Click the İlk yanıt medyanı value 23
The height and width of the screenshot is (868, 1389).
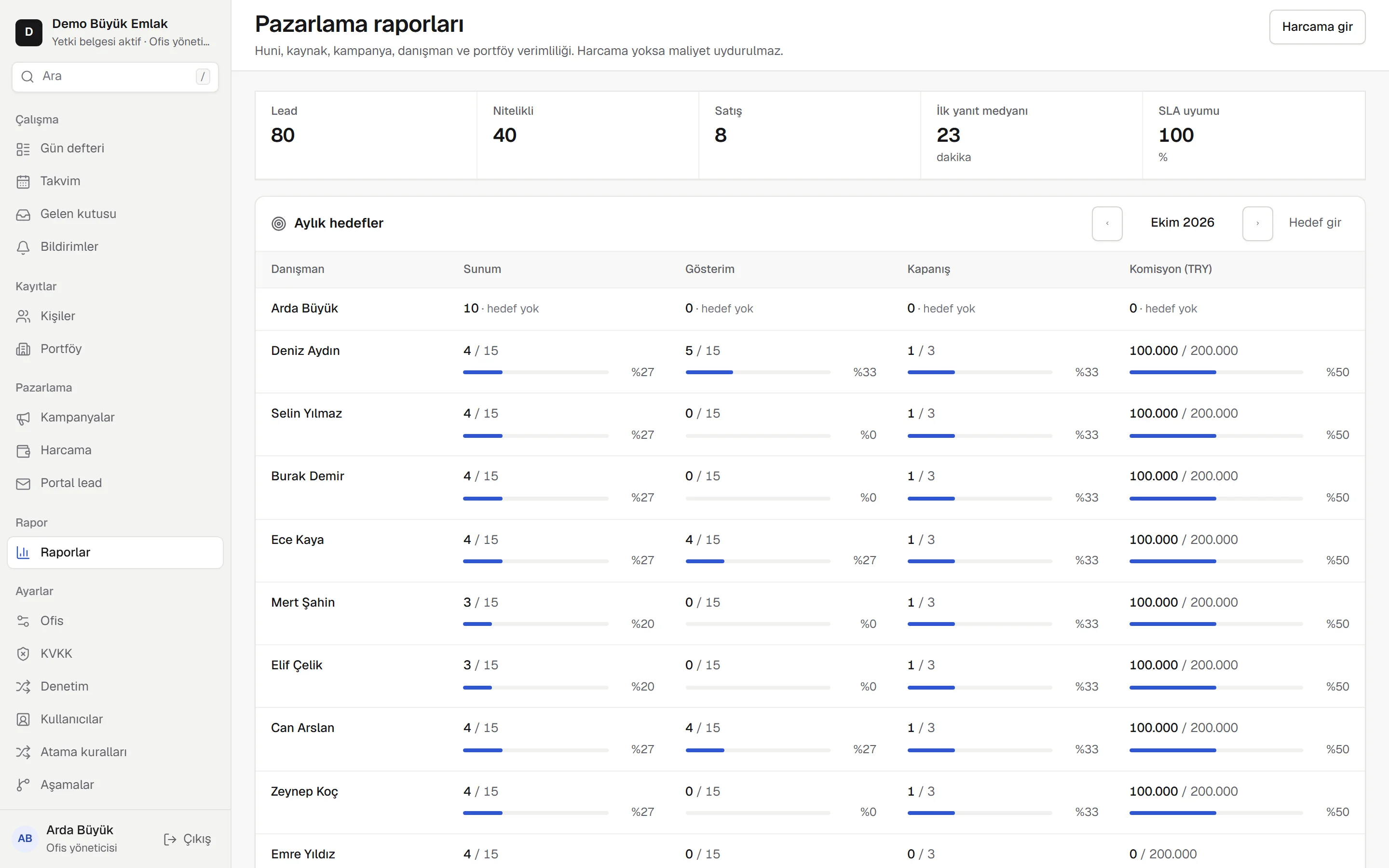(x=948, y=135)
